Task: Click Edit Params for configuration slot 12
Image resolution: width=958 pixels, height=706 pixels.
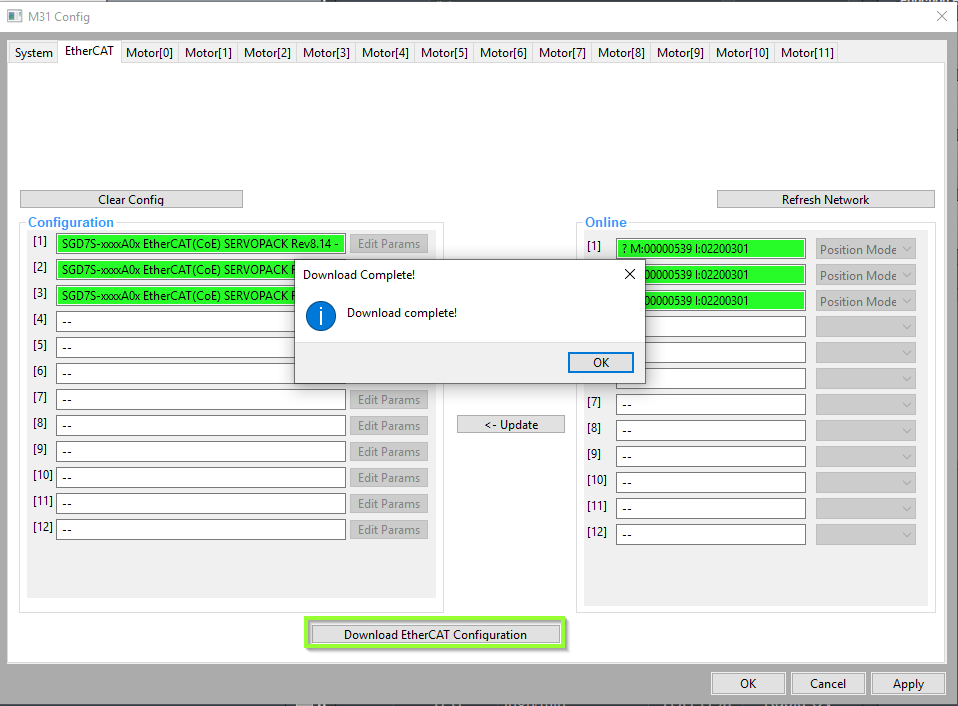Action: click(389, 530)
